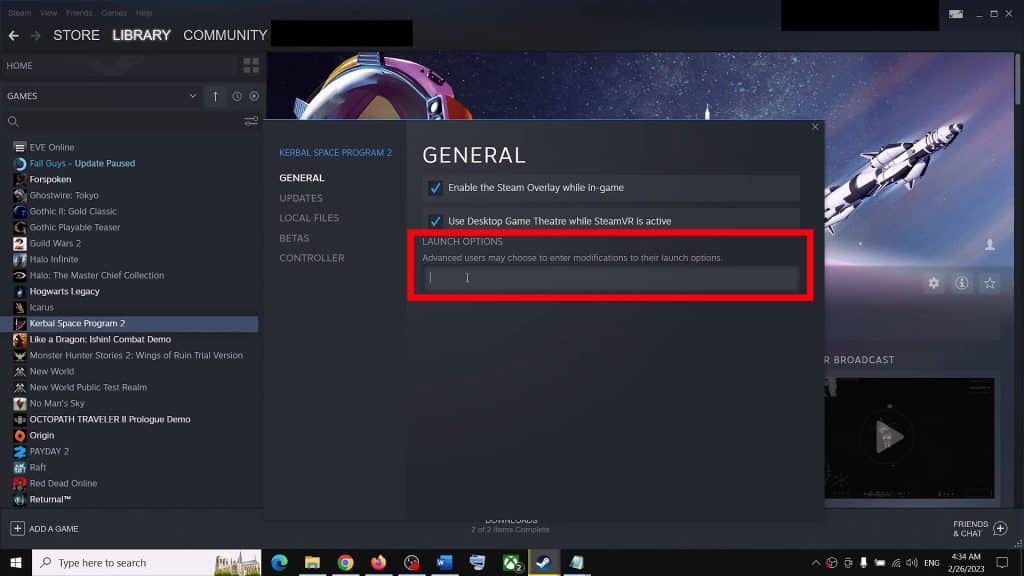Open game settings gear icon
Viewport: 1024px width, 576px height.
point(933,283)
